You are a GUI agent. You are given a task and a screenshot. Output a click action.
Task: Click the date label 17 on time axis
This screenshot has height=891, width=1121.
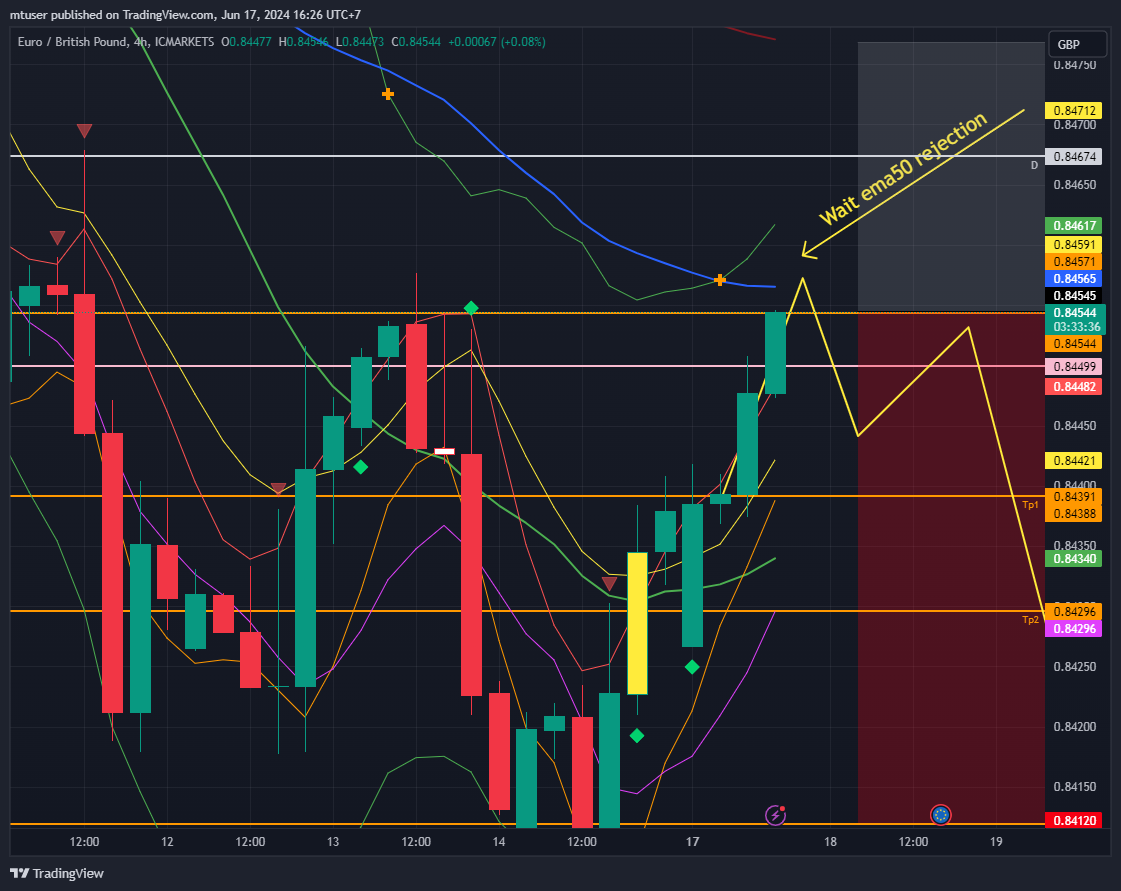coord(692,842)
